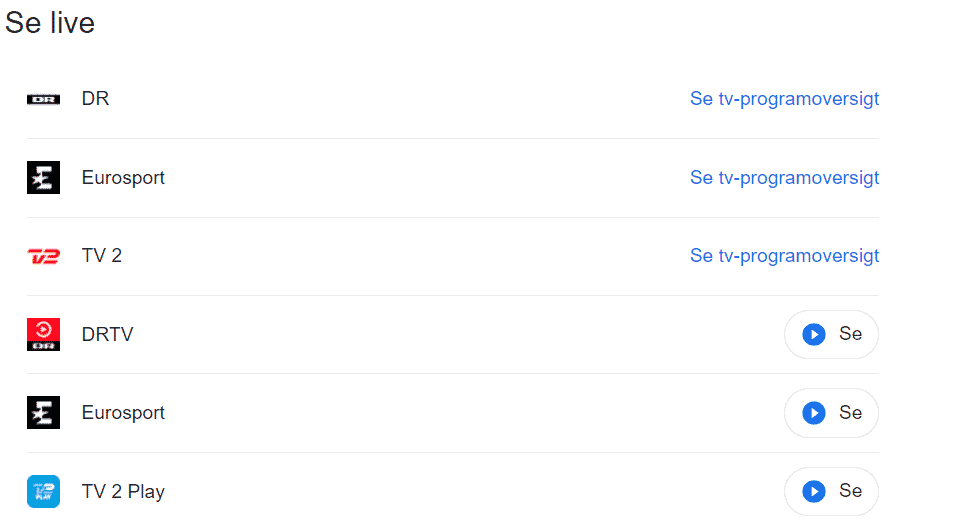Click Eurosport logo in the Se button row
Viewport: 970px width, 526px height.
click(x=43, y=413)
